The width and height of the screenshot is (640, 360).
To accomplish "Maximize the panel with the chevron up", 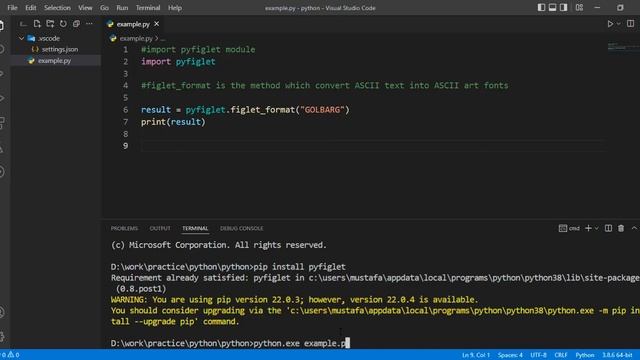I will click(634, 228).
